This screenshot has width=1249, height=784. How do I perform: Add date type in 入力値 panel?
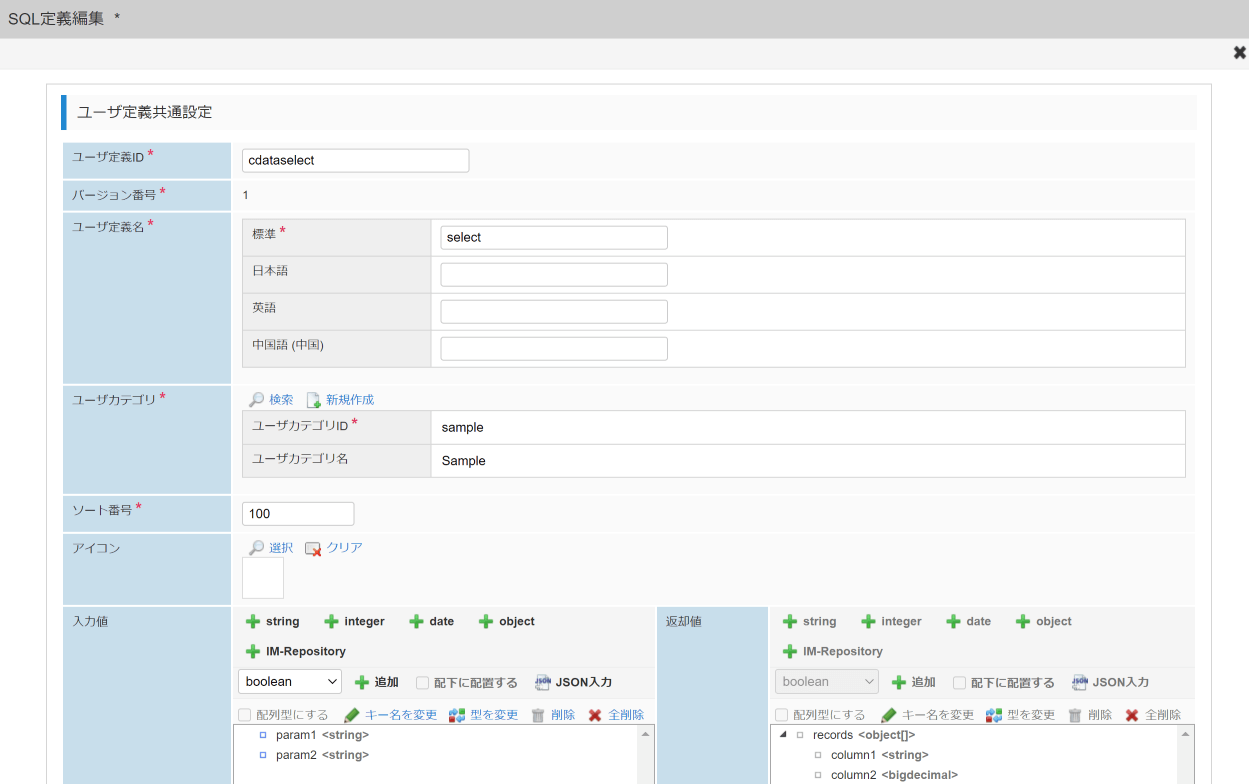coord(431,621)
